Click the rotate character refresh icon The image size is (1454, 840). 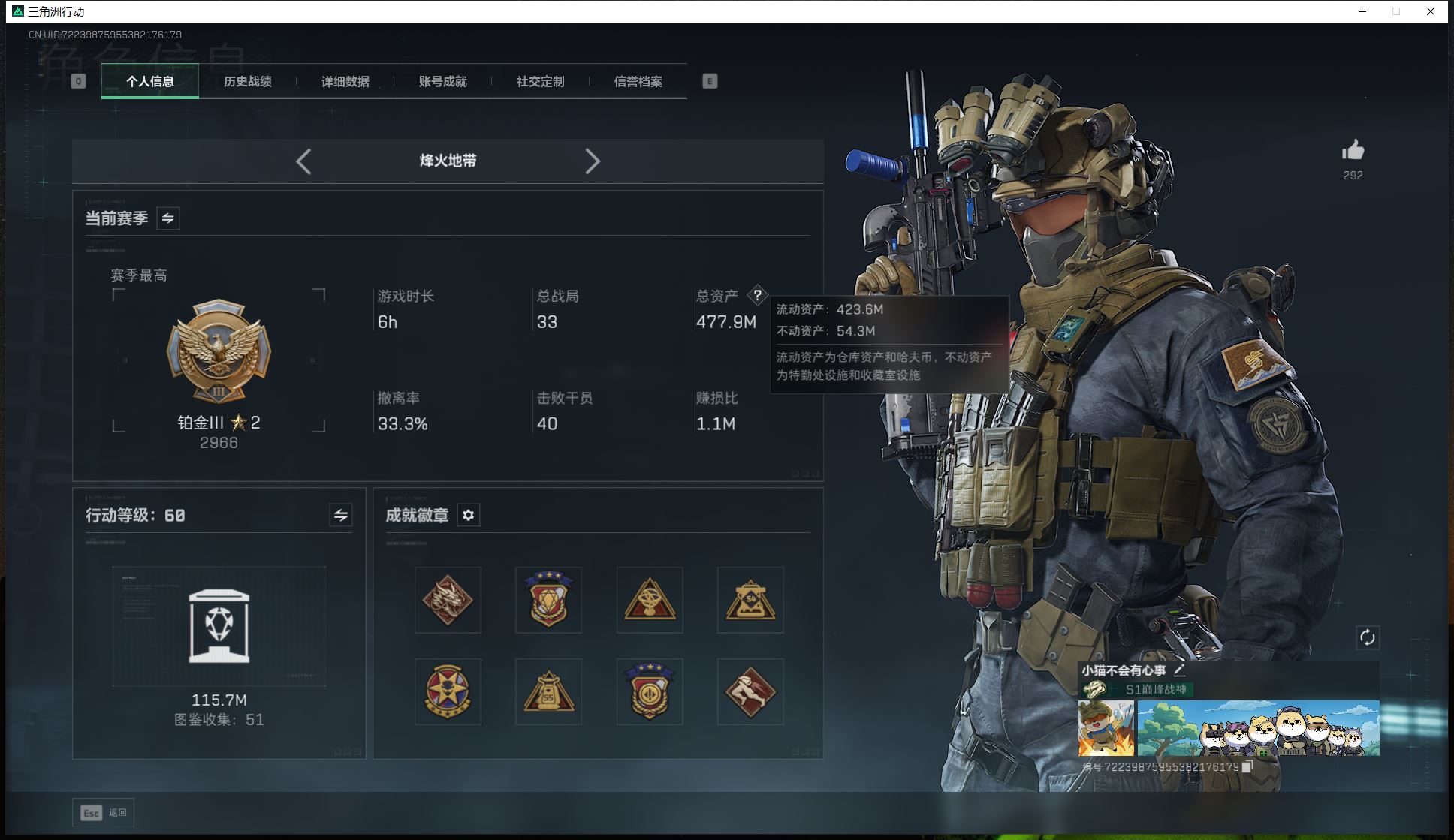pos(1367,637)
